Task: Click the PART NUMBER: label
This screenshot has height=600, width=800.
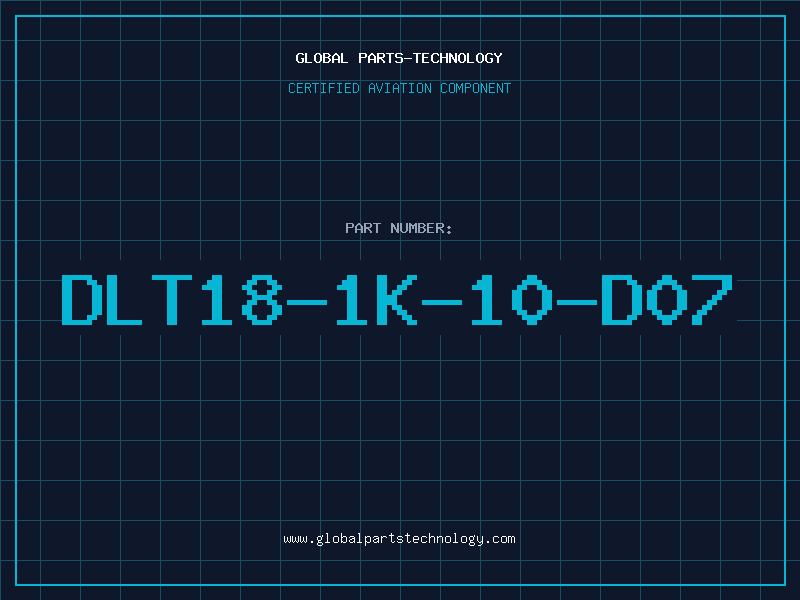Action: [398, 228]
